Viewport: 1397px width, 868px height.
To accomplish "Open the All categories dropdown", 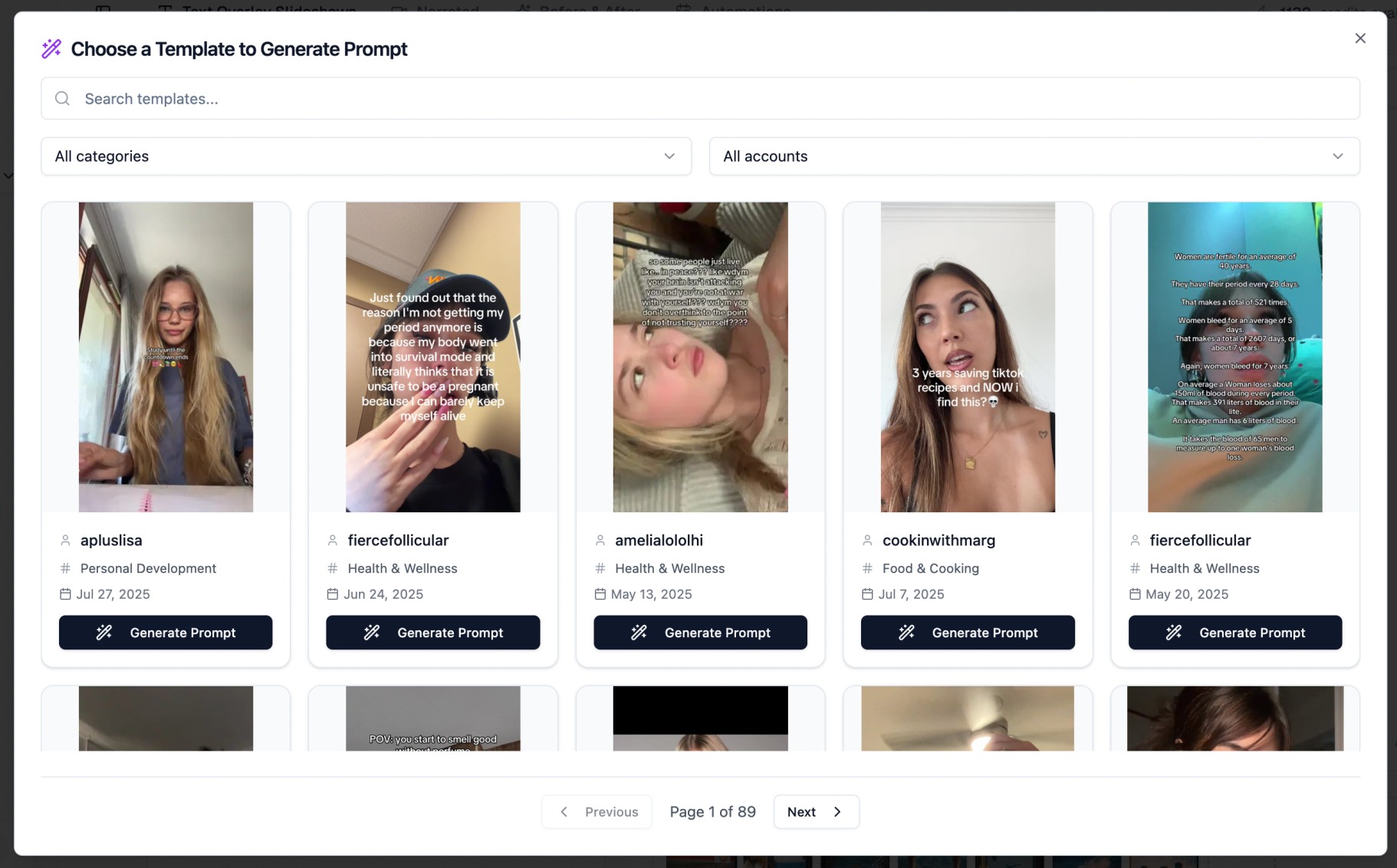I will pyautogui.click(x=366, y=156).
